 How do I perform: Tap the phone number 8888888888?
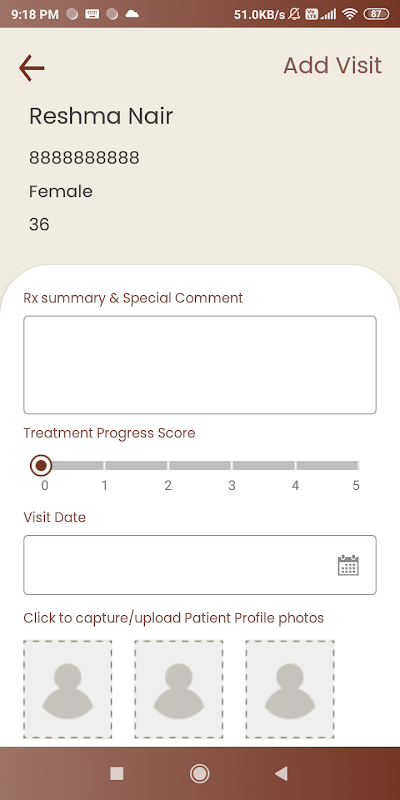84,158
